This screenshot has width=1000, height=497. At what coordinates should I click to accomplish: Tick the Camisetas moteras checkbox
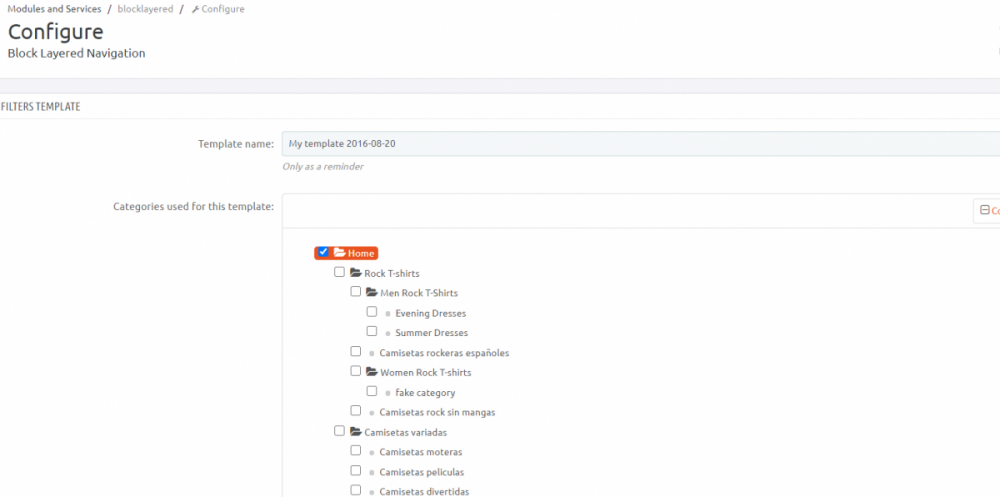tap(356, 451)
